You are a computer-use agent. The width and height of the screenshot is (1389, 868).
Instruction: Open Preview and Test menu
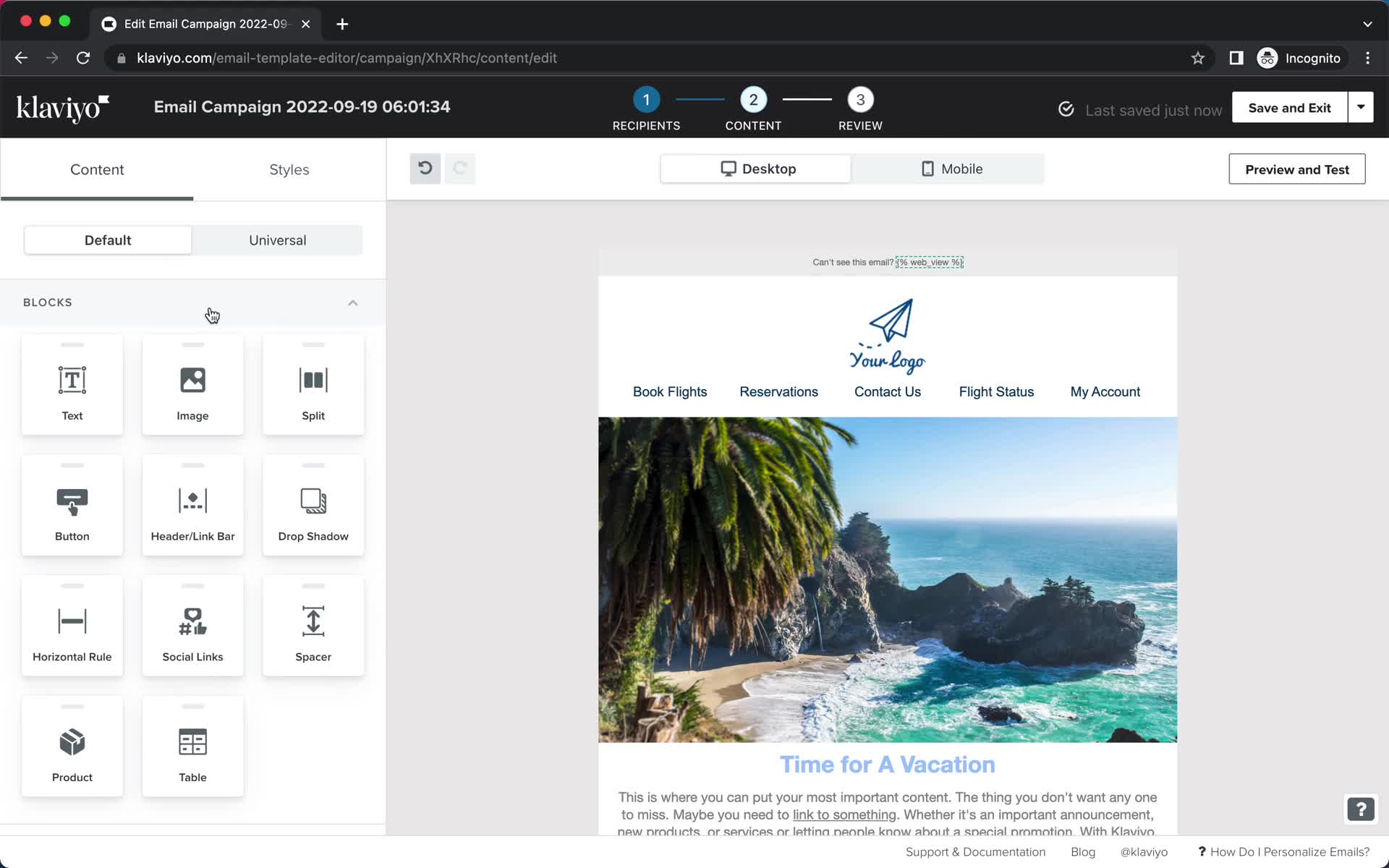(1297, 169)
